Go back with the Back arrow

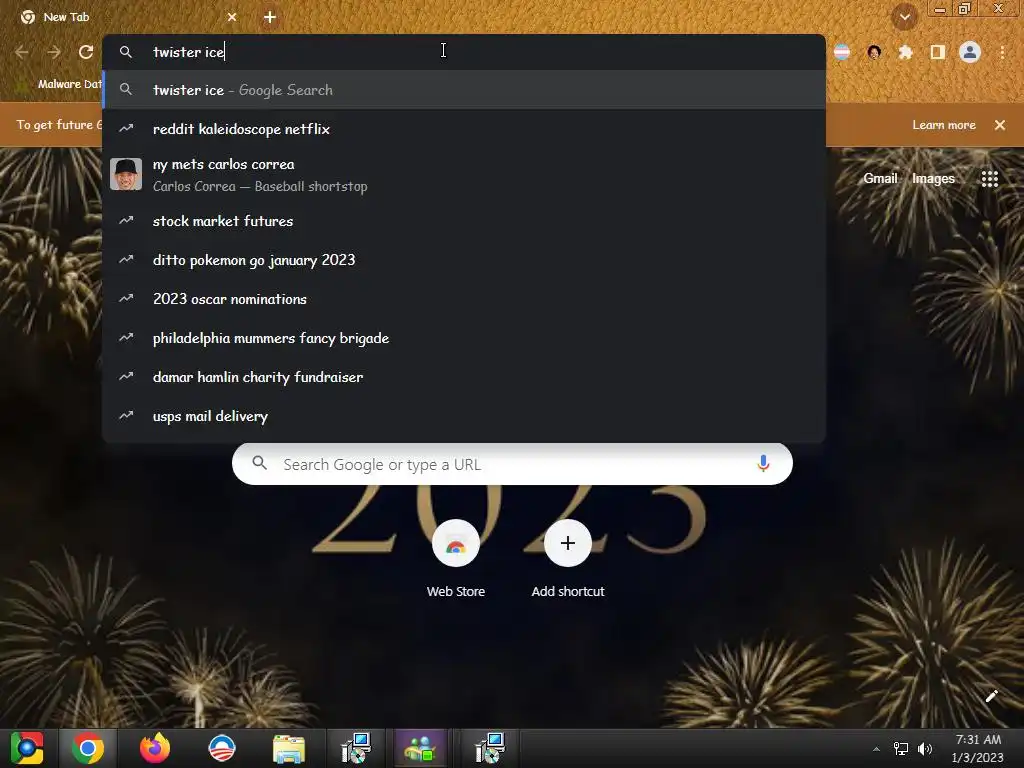(x=22, y=52)
